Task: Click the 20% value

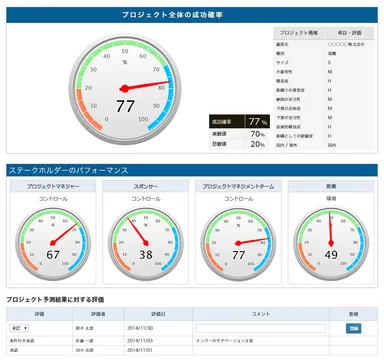Action: click(258, 144)
